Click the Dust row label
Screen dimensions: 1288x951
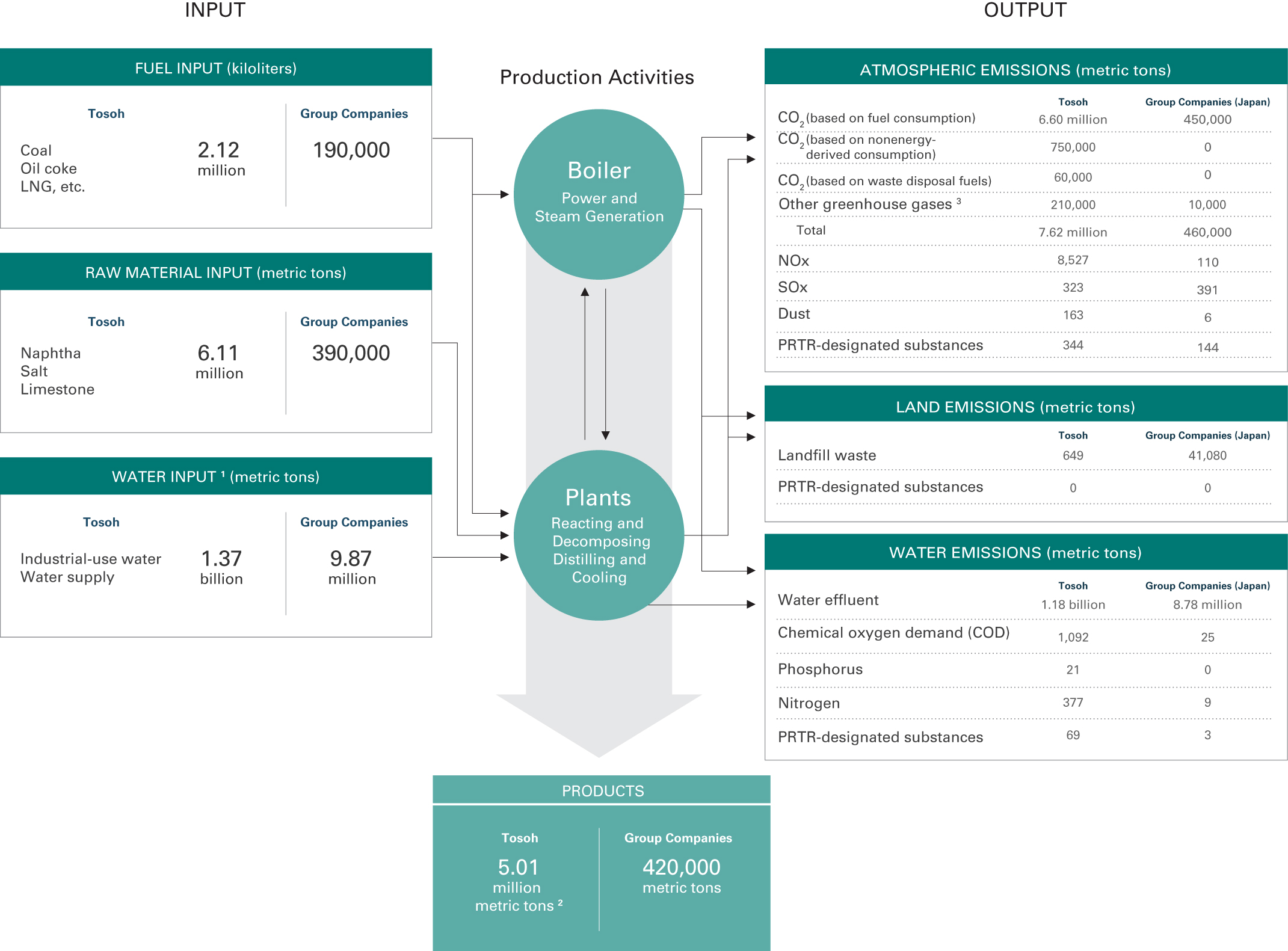[793, 313]
